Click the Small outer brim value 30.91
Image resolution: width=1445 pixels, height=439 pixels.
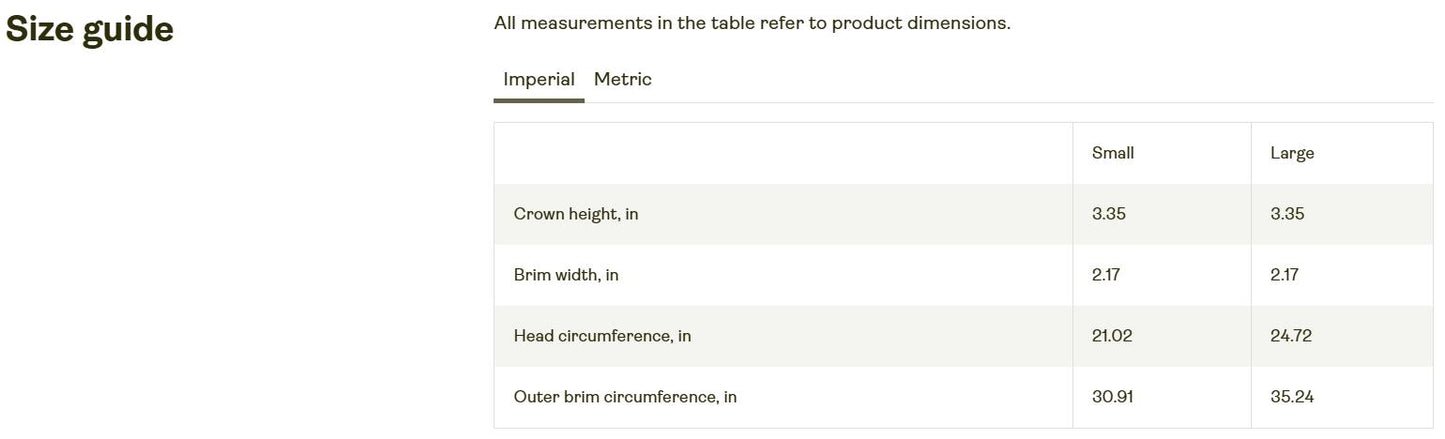point(1111,397)
